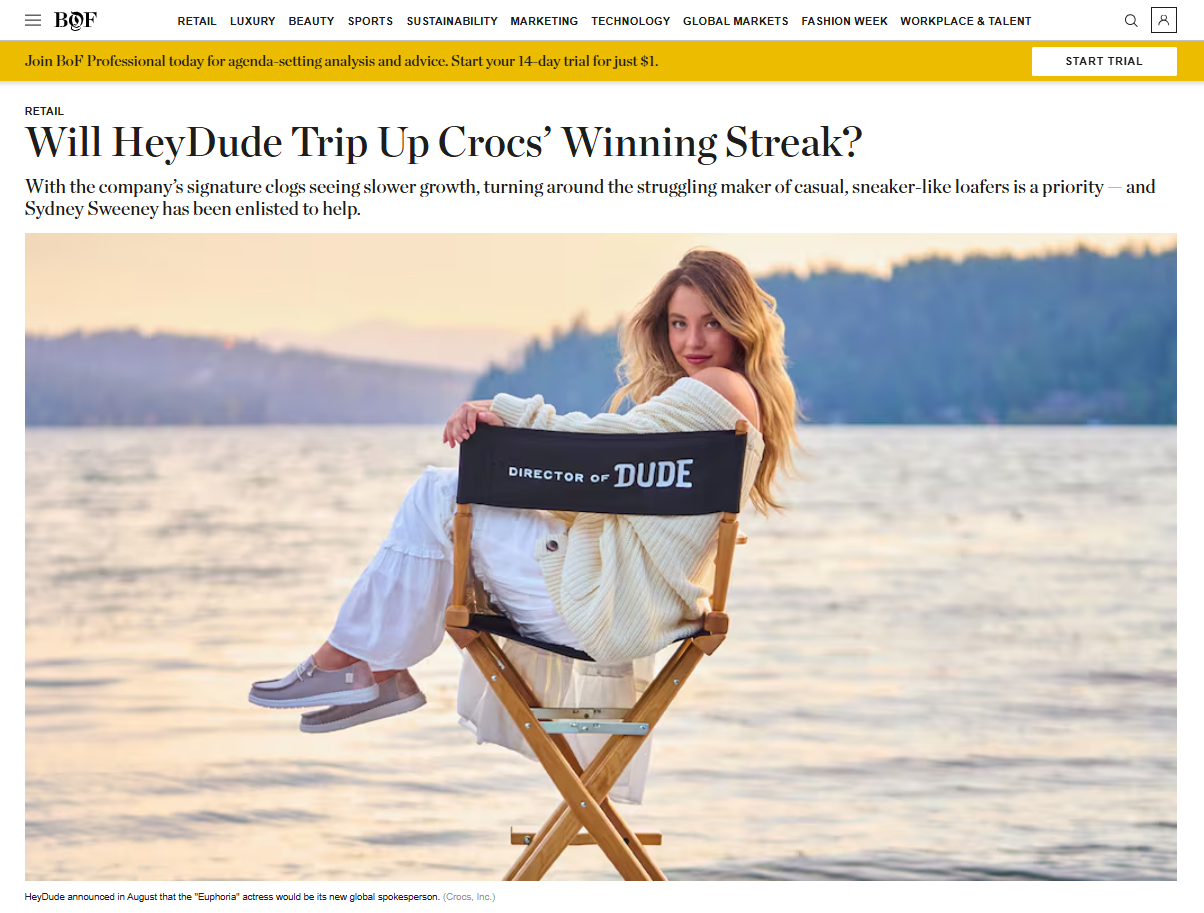Click the Crocs, Inc. photo credit
This screenshot has width=1204, height=913.
coord(469,897)
